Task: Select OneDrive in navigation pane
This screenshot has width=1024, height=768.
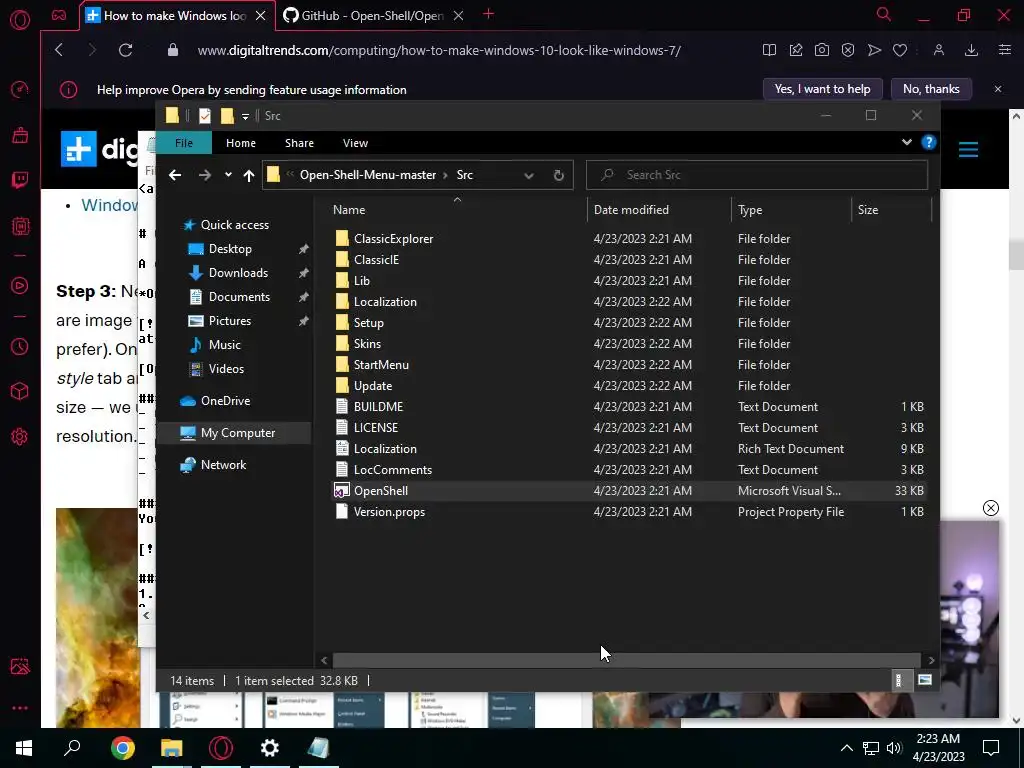Action: 225,401
